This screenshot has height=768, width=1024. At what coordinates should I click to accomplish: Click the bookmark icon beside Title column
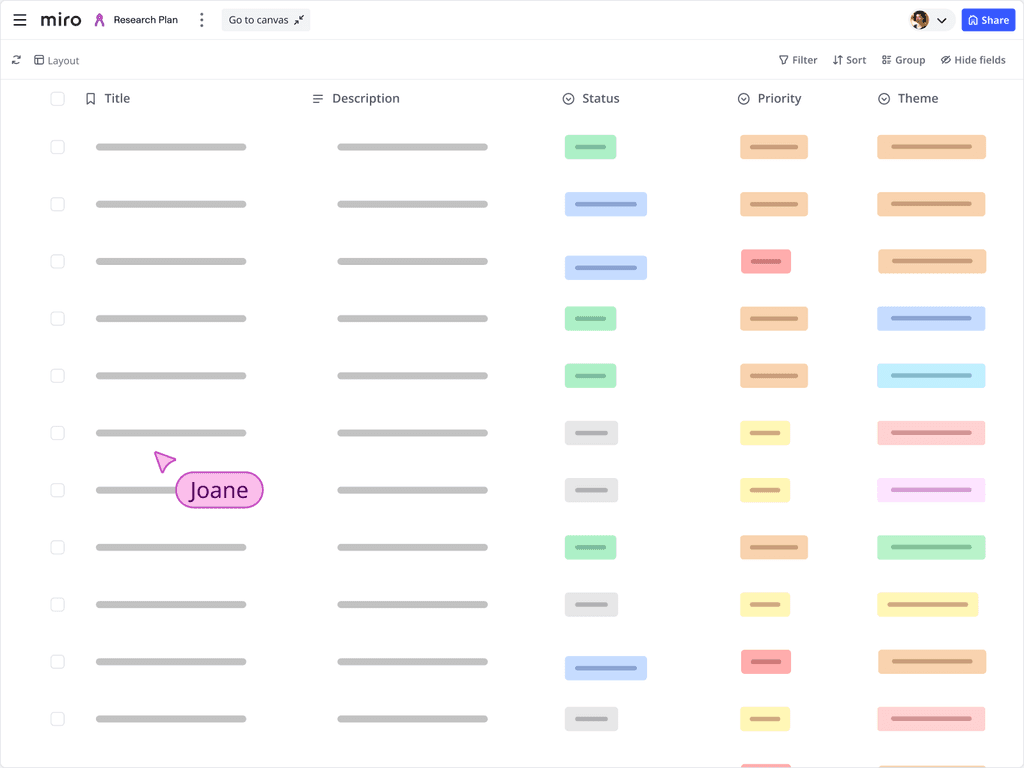[x=90, y=98]
